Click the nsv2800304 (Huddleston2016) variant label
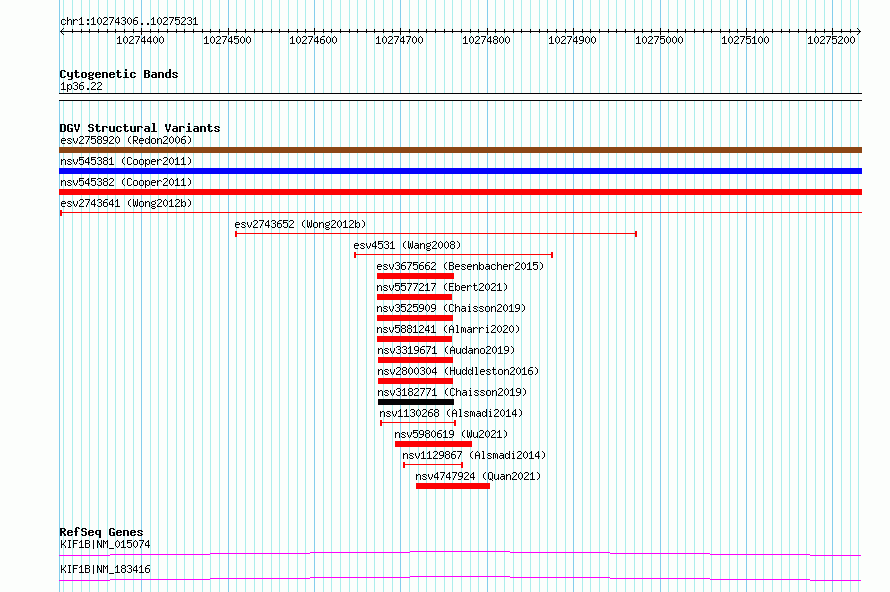Viewport: 890px width, 592px height. coord(458,371)
